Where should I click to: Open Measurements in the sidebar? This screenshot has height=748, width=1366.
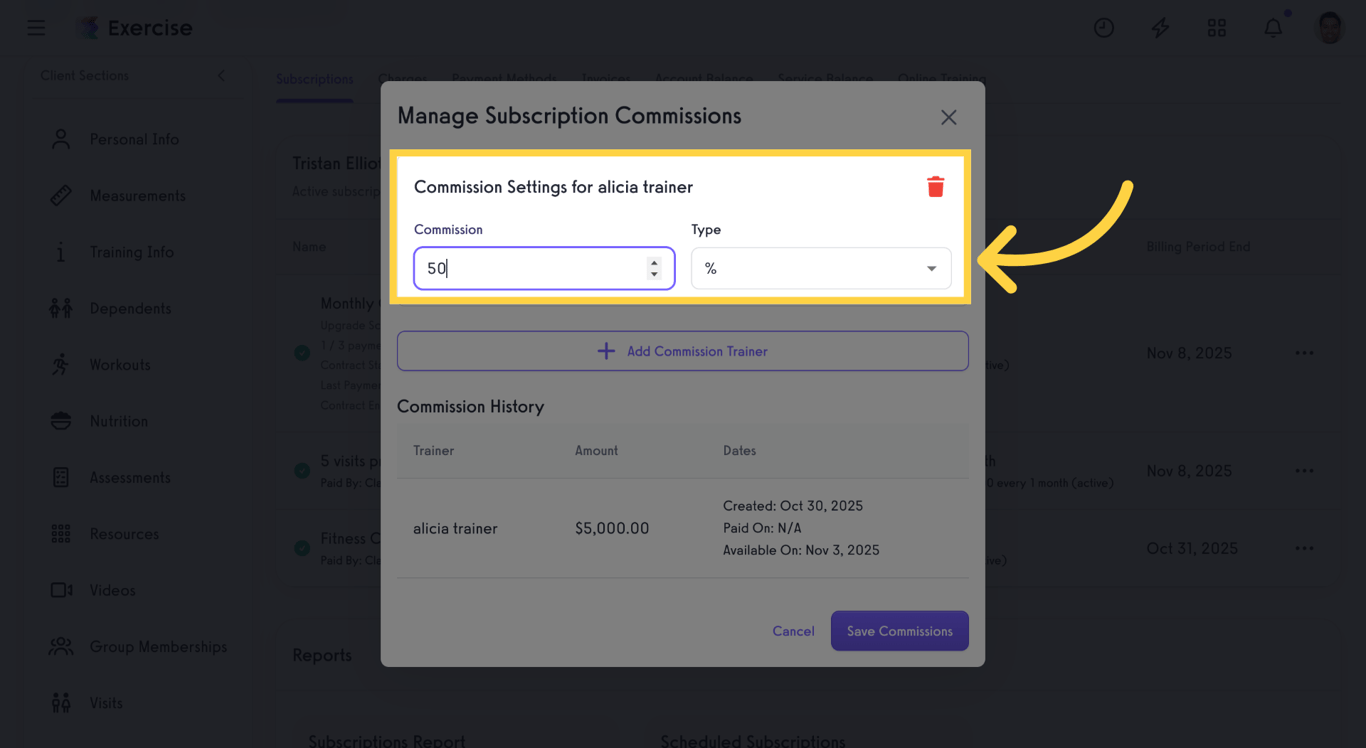[137, 196]
